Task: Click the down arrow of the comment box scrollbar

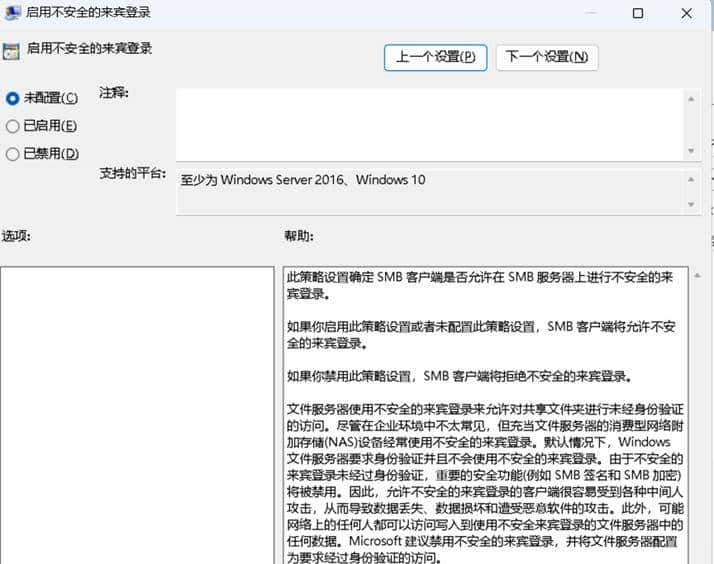Action: pos(691,151)
